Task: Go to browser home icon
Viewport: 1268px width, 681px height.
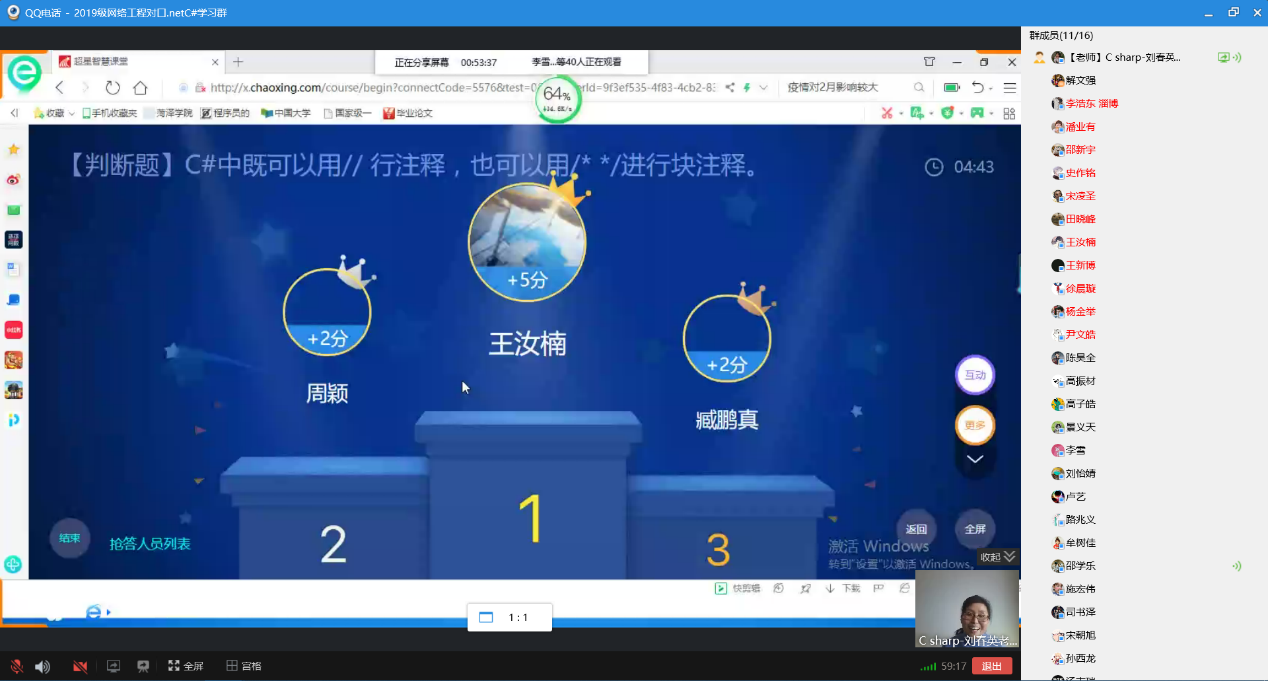Action: (x=140, y=88)
